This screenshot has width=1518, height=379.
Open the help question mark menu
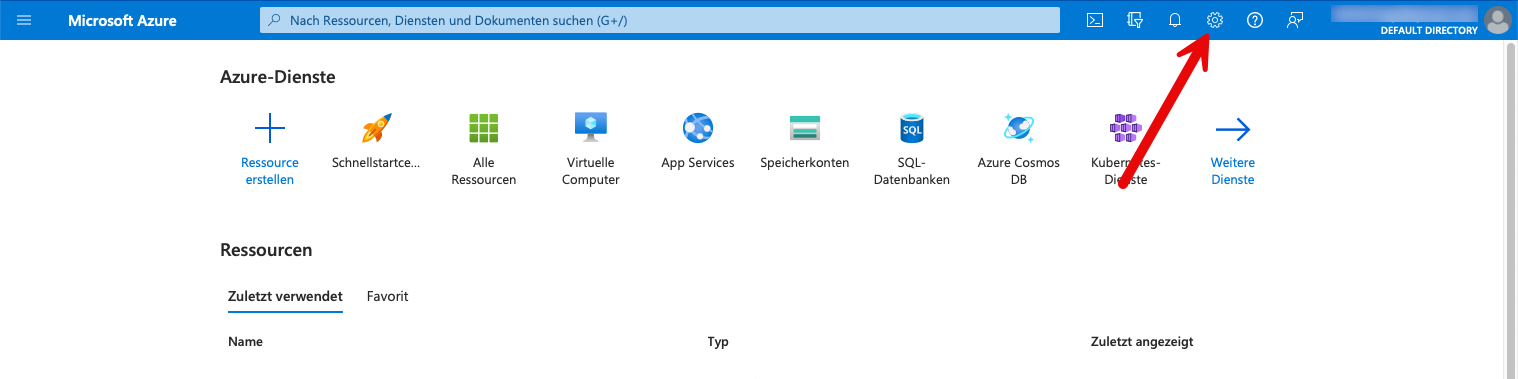(x=1255, y=20)
